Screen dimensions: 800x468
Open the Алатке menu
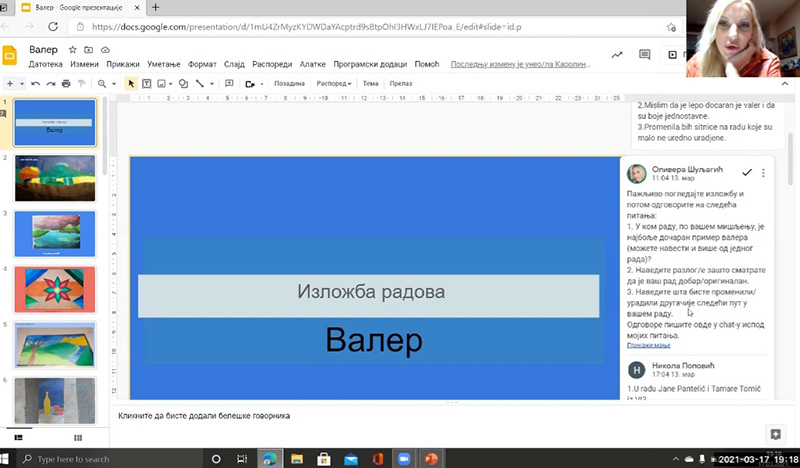[312, 64]
